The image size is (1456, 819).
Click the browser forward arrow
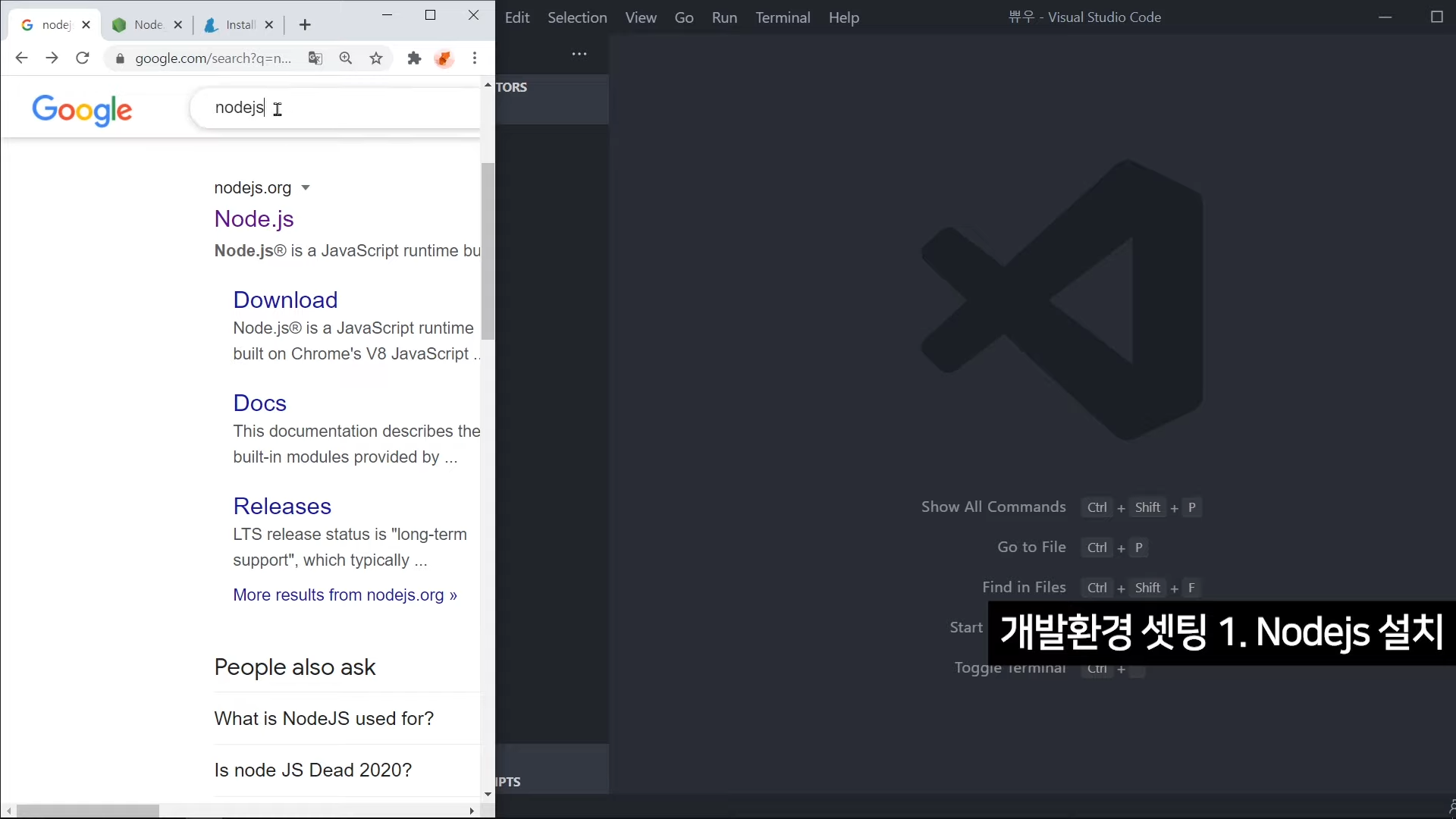52,58
